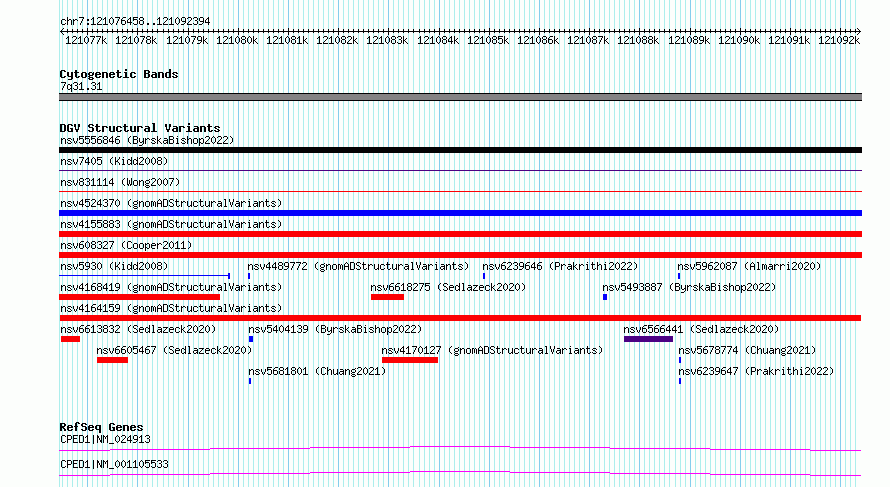Click the red nsv608327 variant bar
The width and height of the screenshot is (890, 487).
[460, 255]
